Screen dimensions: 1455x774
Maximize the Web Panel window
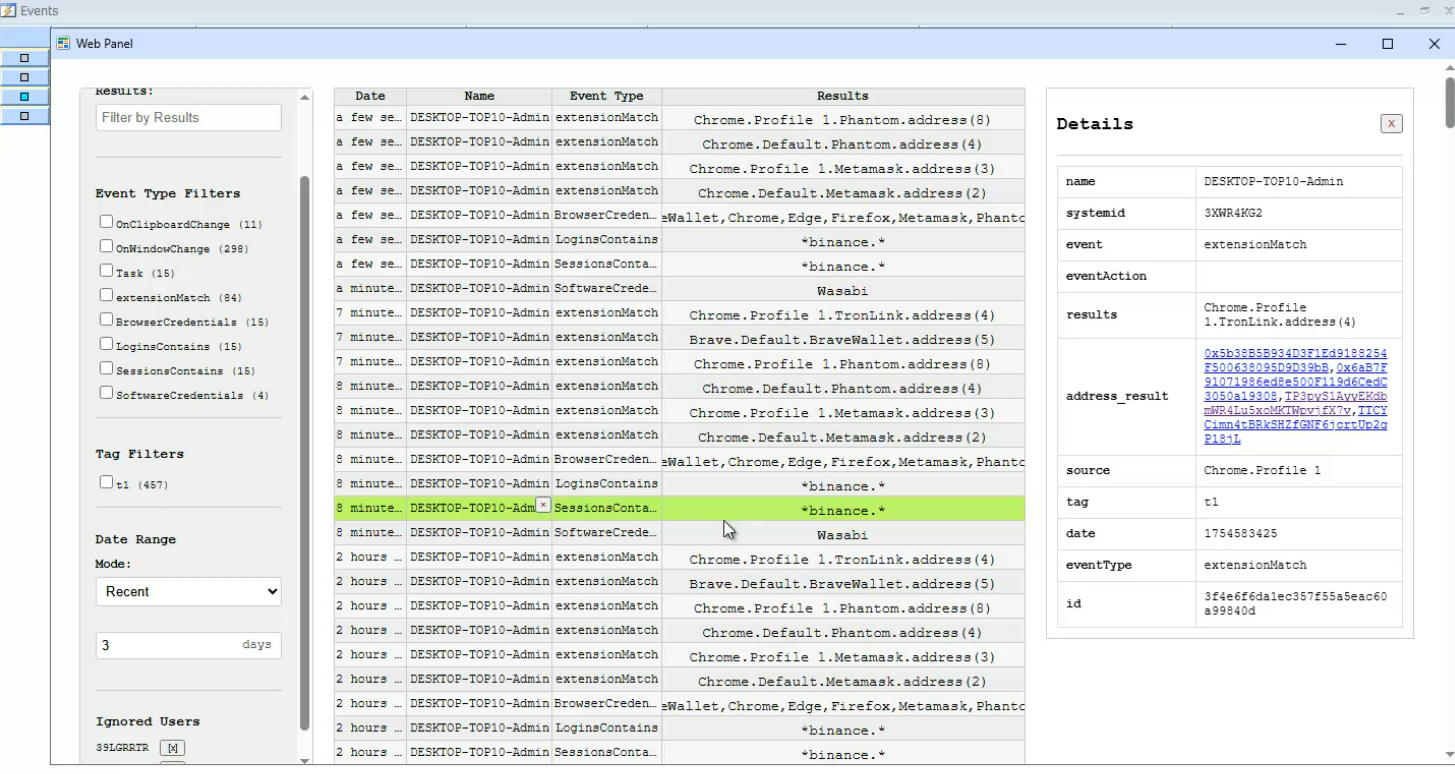1388,44
